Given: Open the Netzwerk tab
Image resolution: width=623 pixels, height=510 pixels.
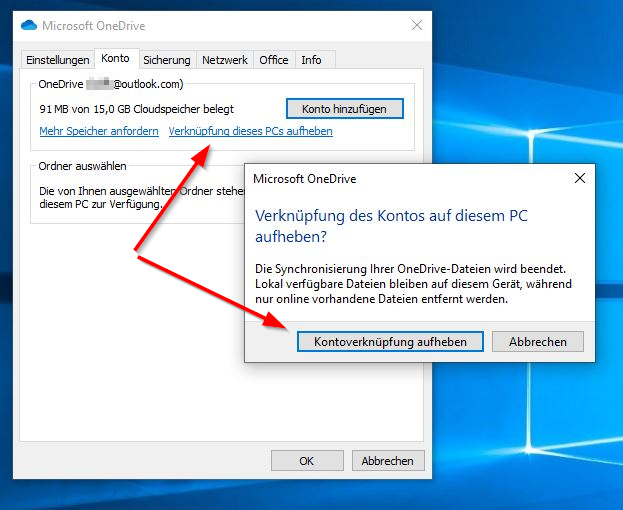Looking at the screenshot, I should coord(225,60).
